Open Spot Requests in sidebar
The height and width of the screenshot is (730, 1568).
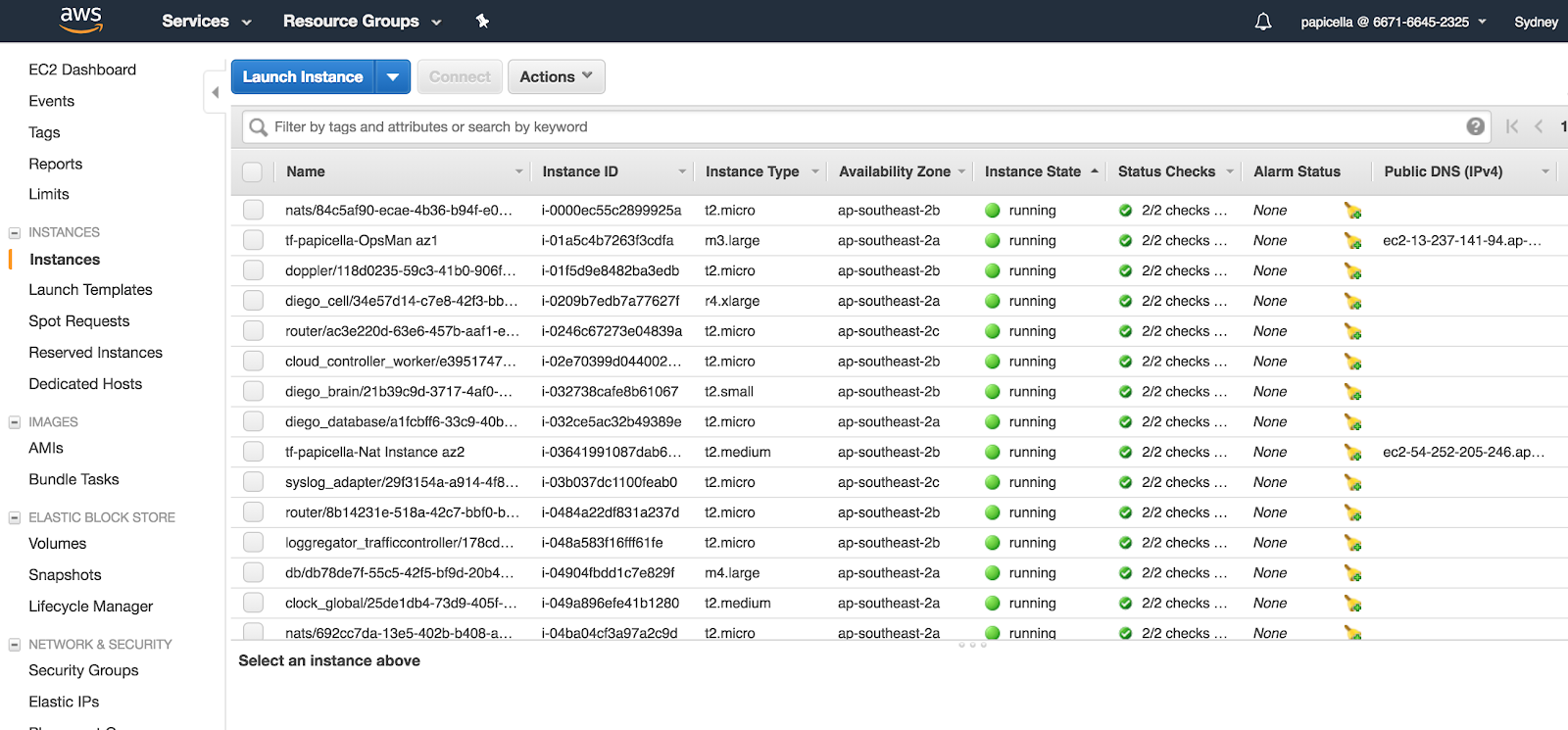click(79, 321)
